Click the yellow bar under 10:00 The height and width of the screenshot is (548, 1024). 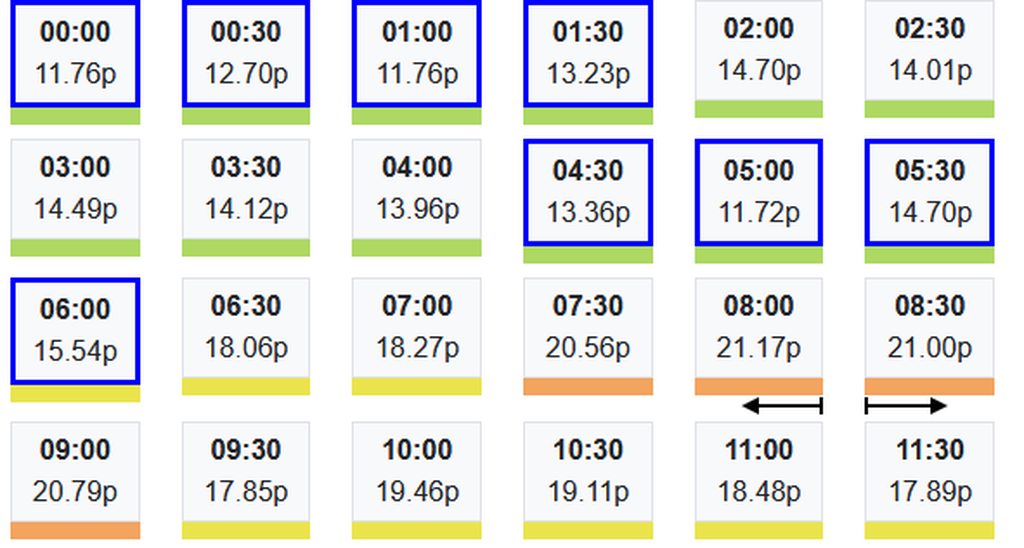click(417, 530)
